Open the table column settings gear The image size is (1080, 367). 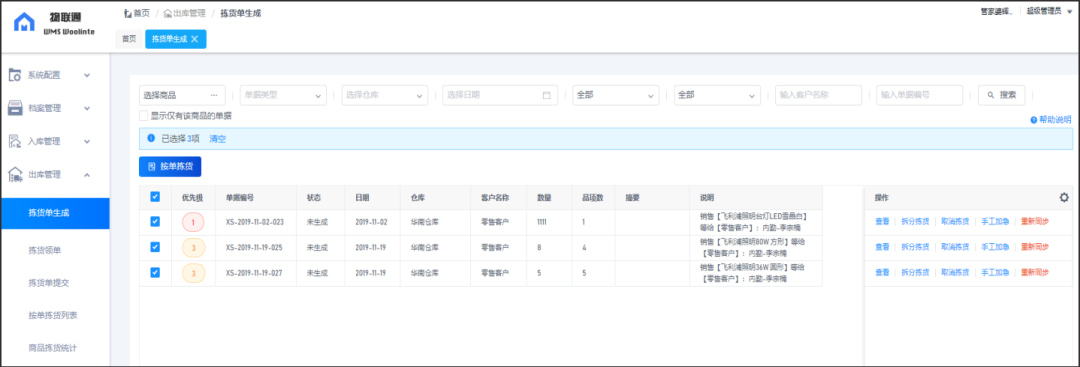pyautogui.click(x=1064, y=198)
